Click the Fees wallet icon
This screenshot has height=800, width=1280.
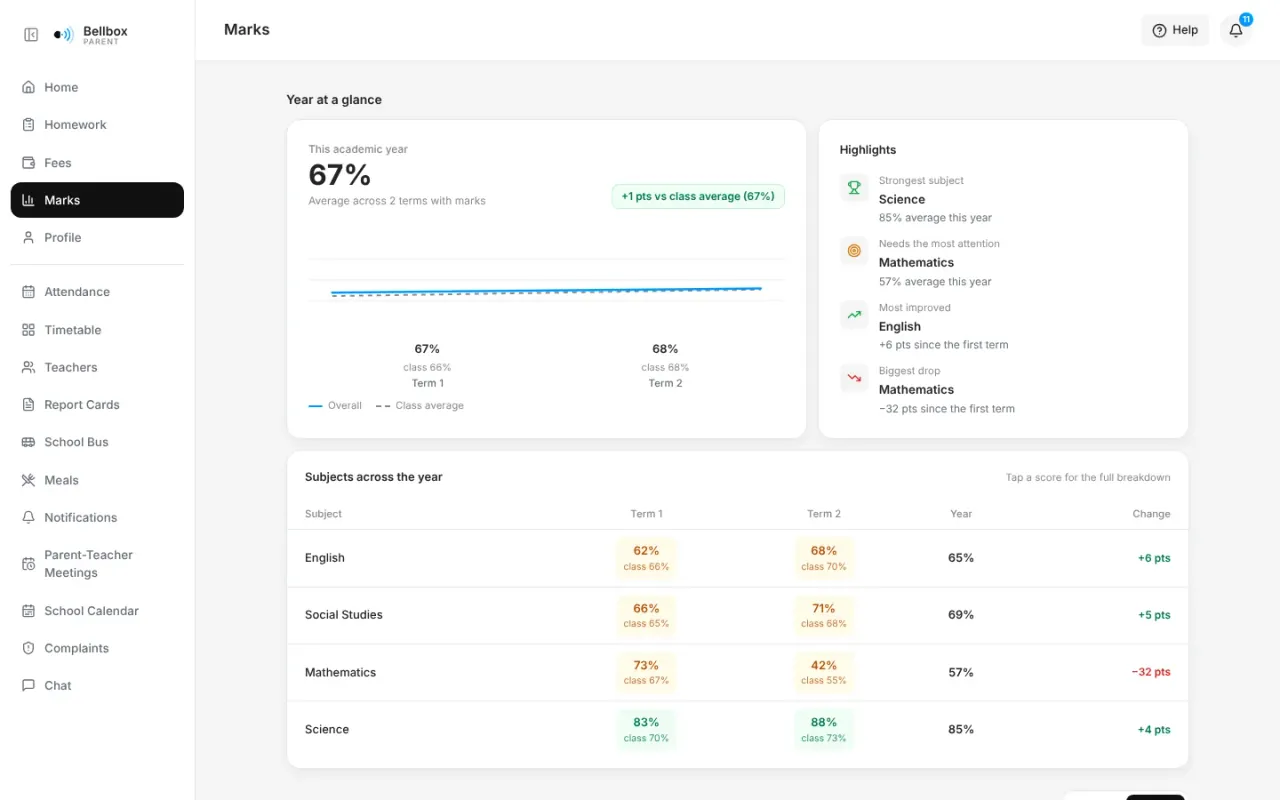28,162
